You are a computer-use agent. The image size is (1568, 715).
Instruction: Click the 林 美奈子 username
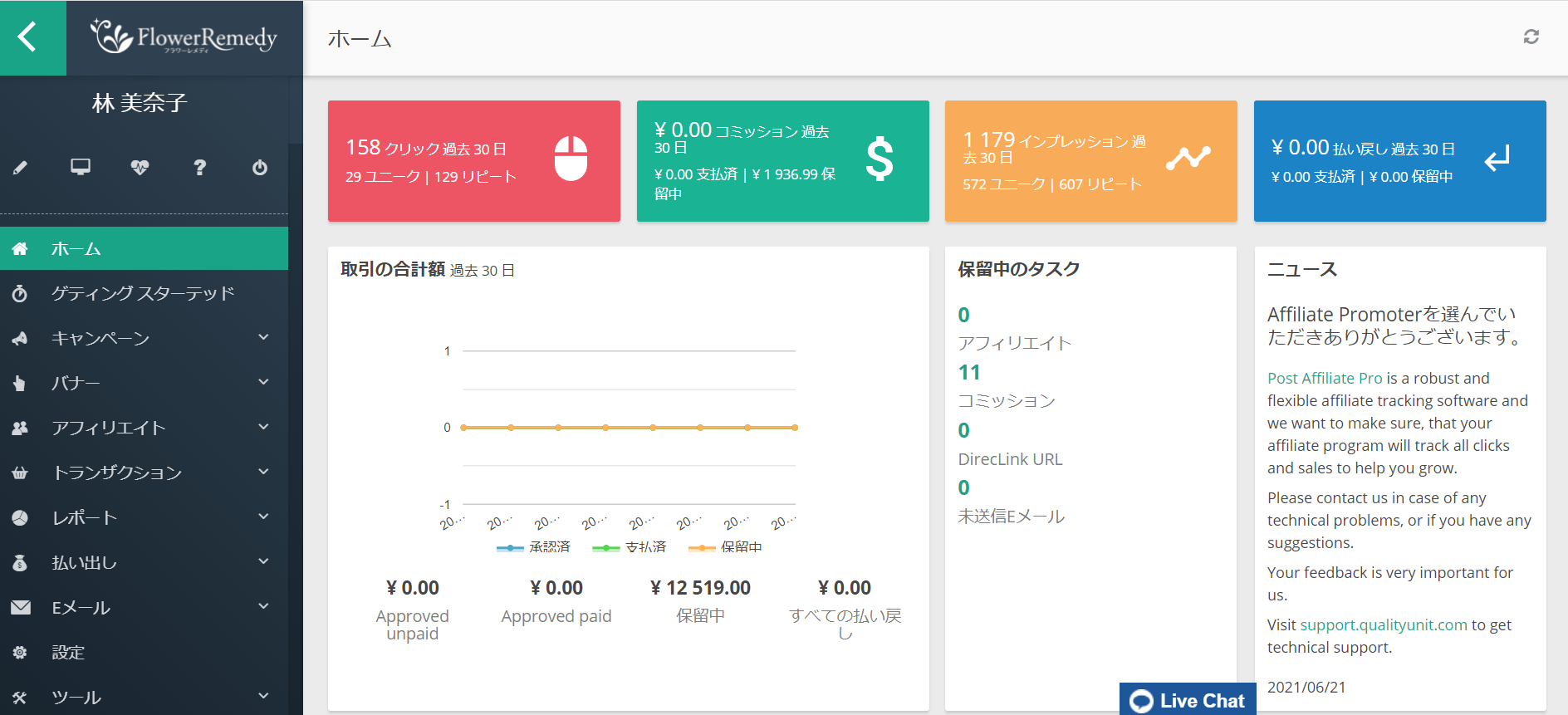tap(140, 103)
